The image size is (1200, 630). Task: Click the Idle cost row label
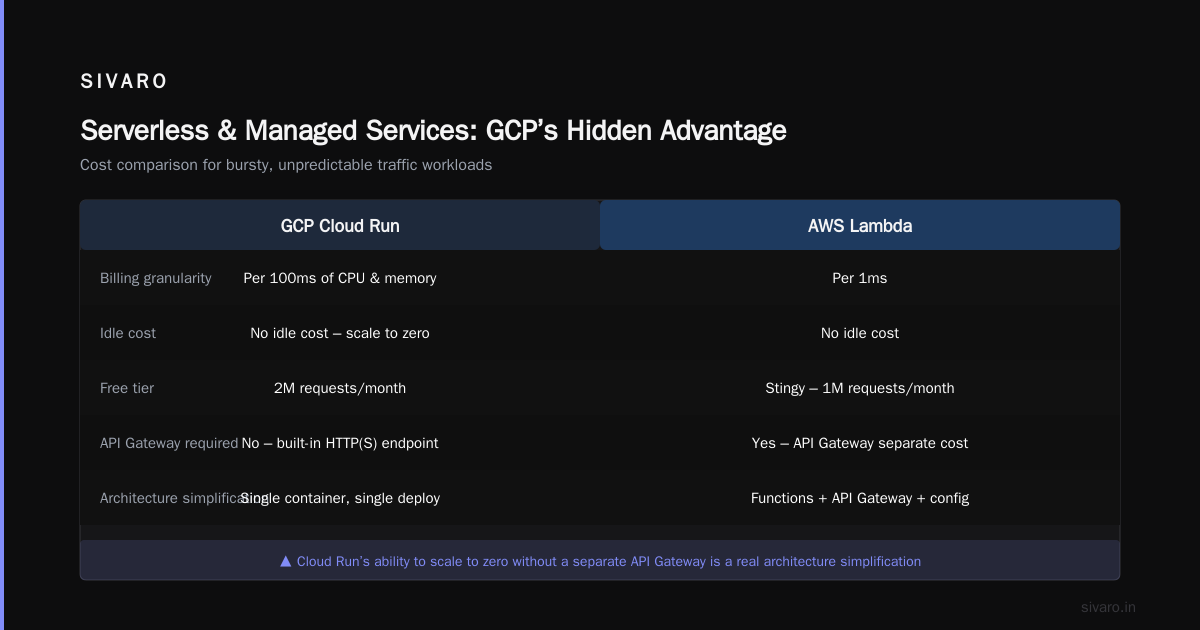click(128, 333)
